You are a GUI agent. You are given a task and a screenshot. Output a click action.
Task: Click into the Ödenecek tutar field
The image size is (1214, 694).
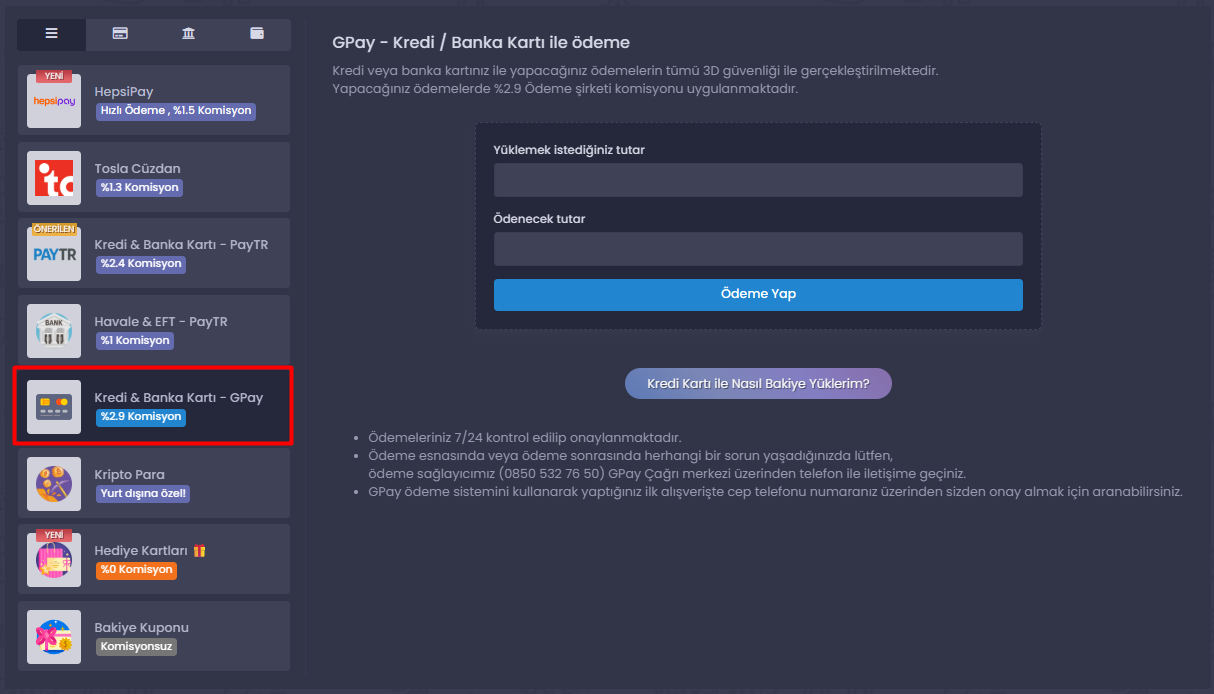coord(757,249)
